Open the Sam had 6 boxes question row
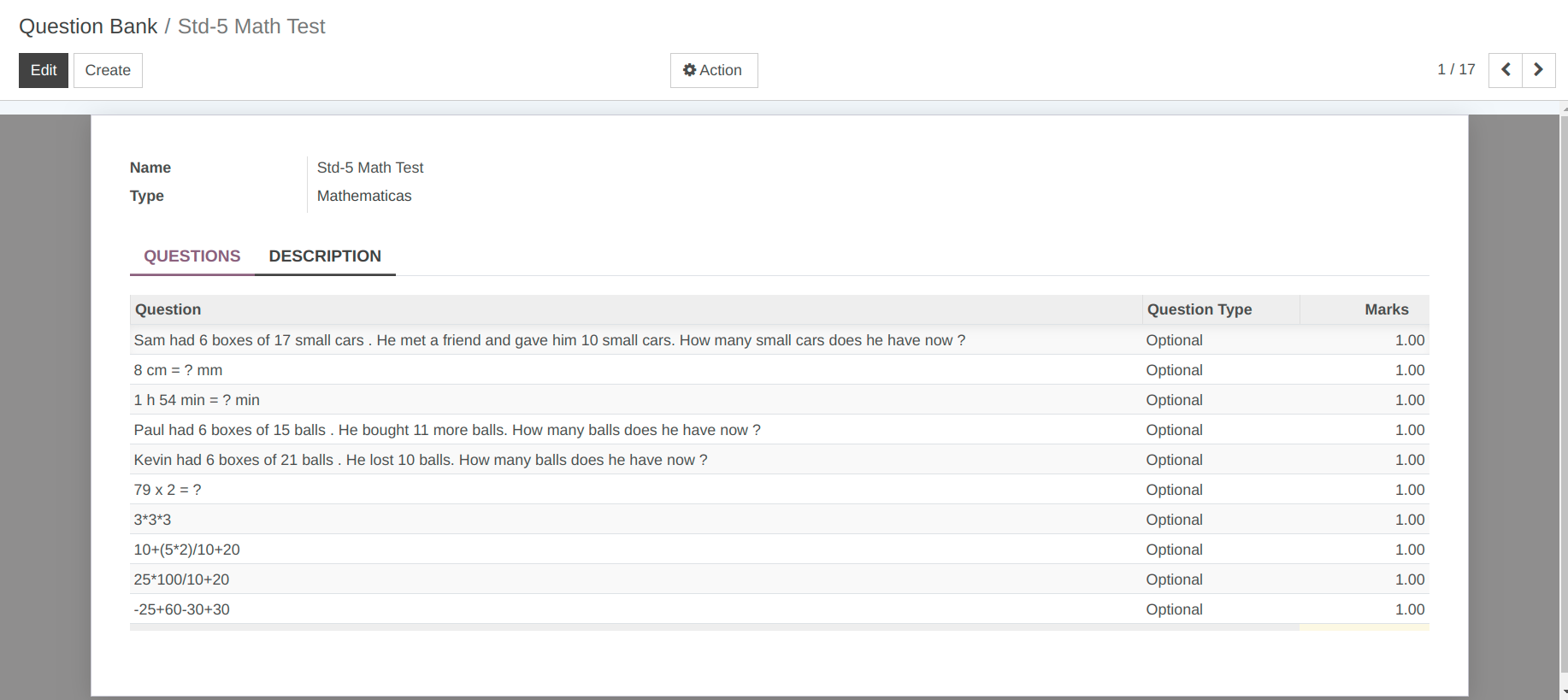The height and width of the screenshot is (700, 1568). click(x=549, y=340)
